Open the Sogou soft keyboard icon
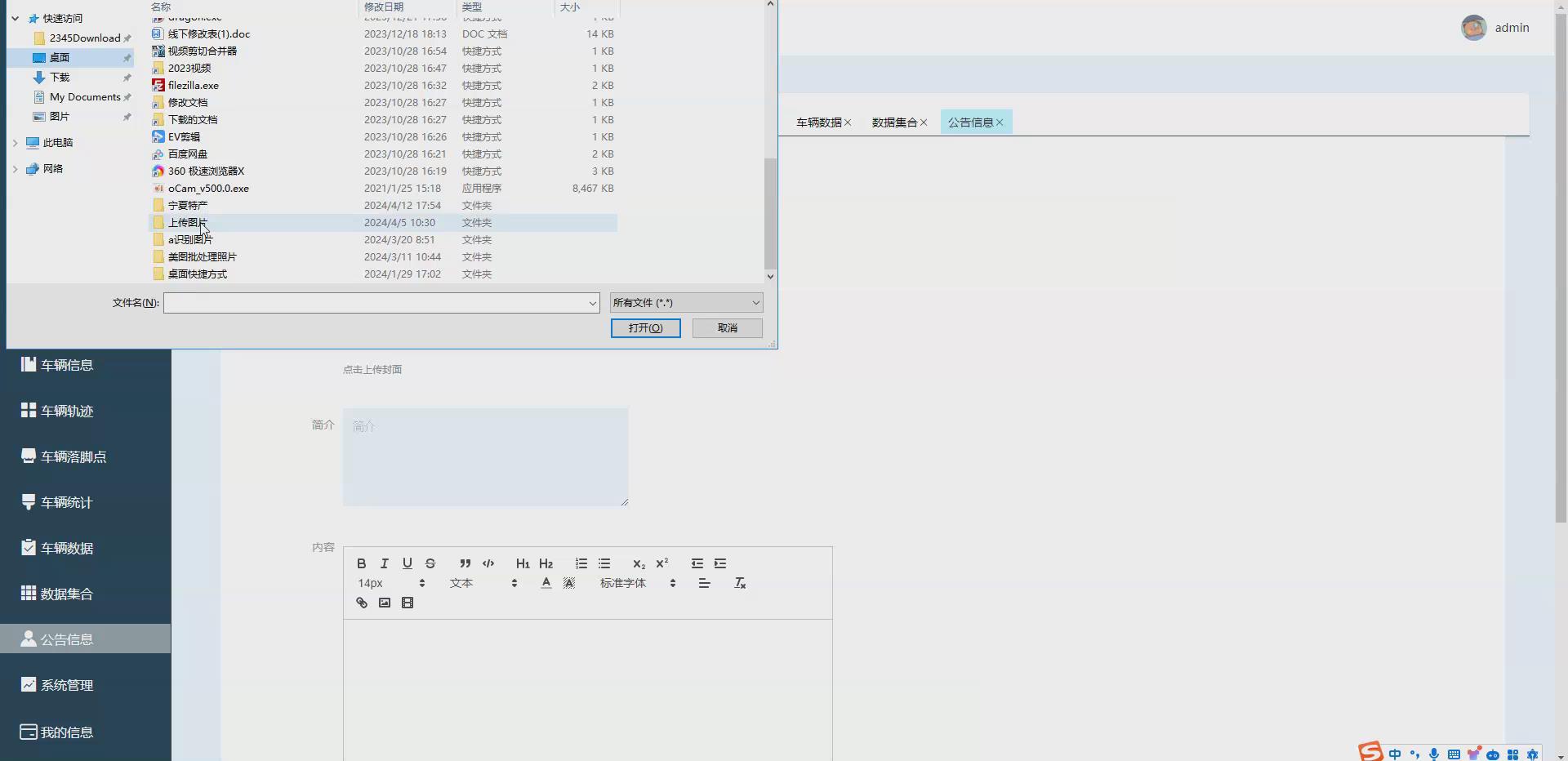Image resolution: width=1568 pixels, height=761 pixels. tap(1454, 754)
